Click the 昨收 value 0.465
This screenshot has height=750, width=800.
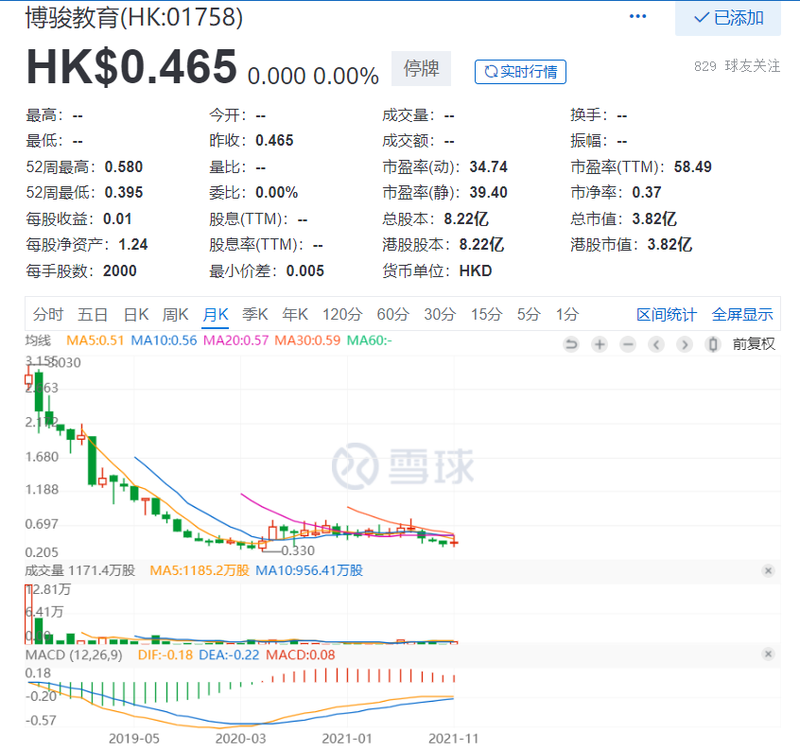(274, 140)
